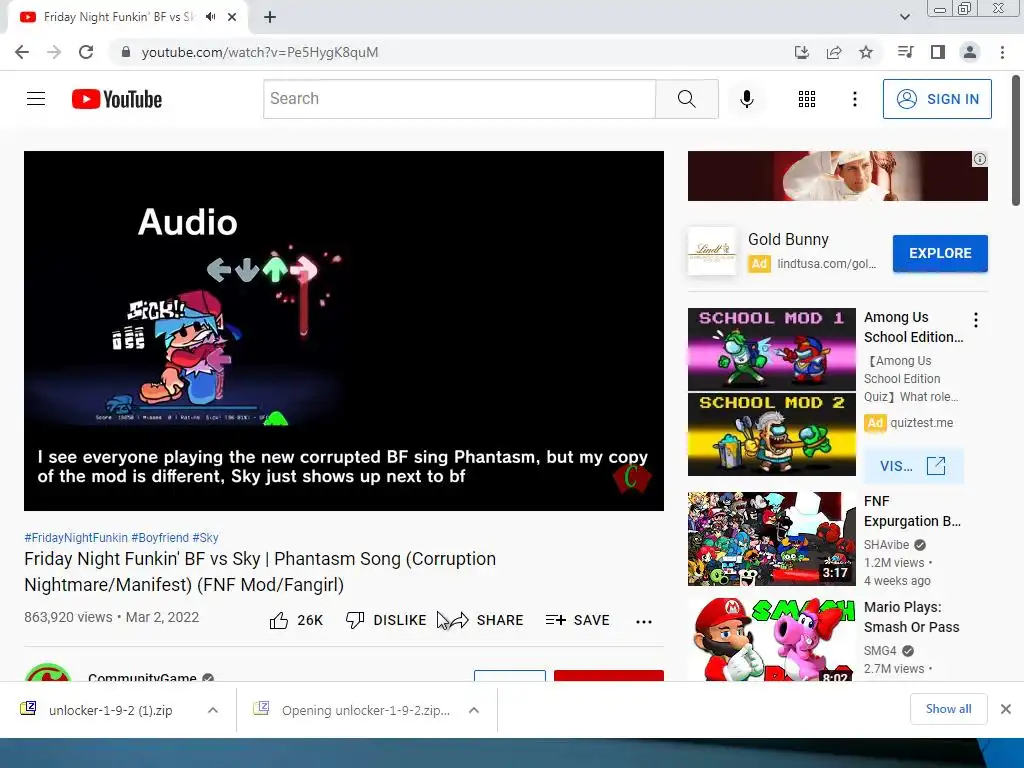This screenshot has height=768, width=1024.
Task: Focus the YouTube search field
Action: pyautogui.click(x=459, y=99)
